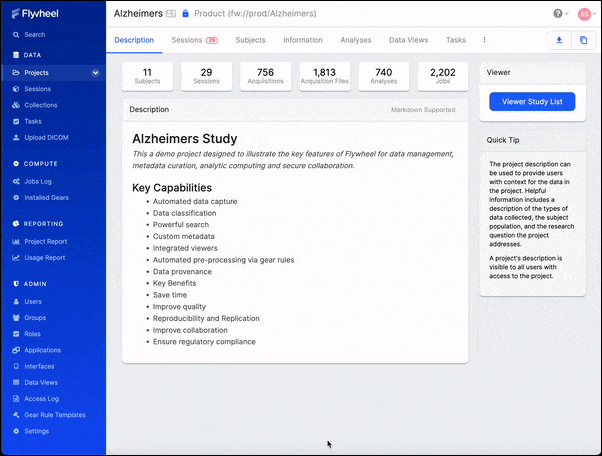This screenshot has width=602, height=456.
Task: Click the copy icon button at top right
Action: [x=583, y=40]
